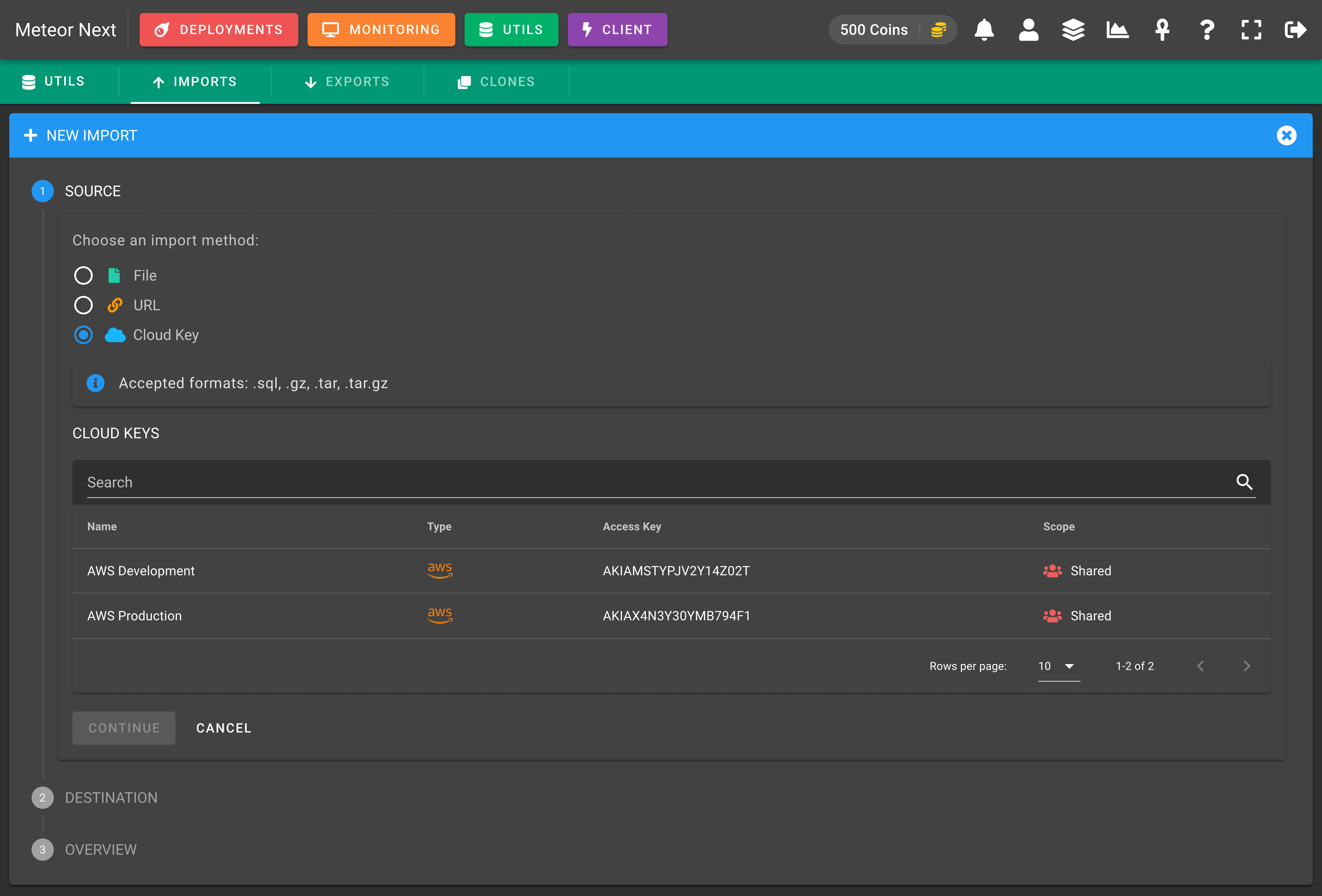Open the Deployments section

point(218,30)
